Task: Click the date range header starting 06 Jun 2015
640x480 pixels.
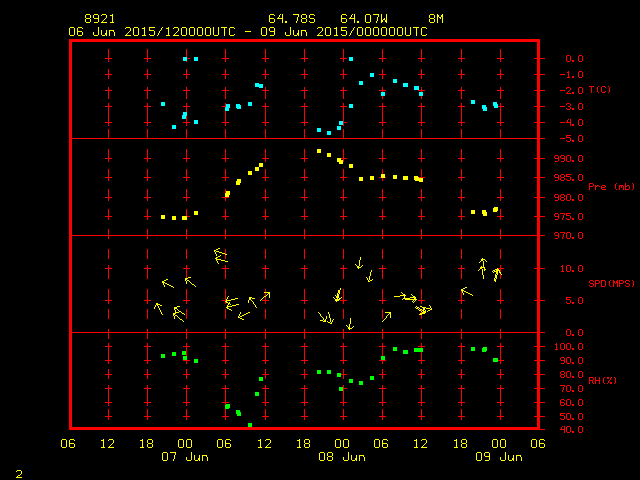Action: (248, 32)
